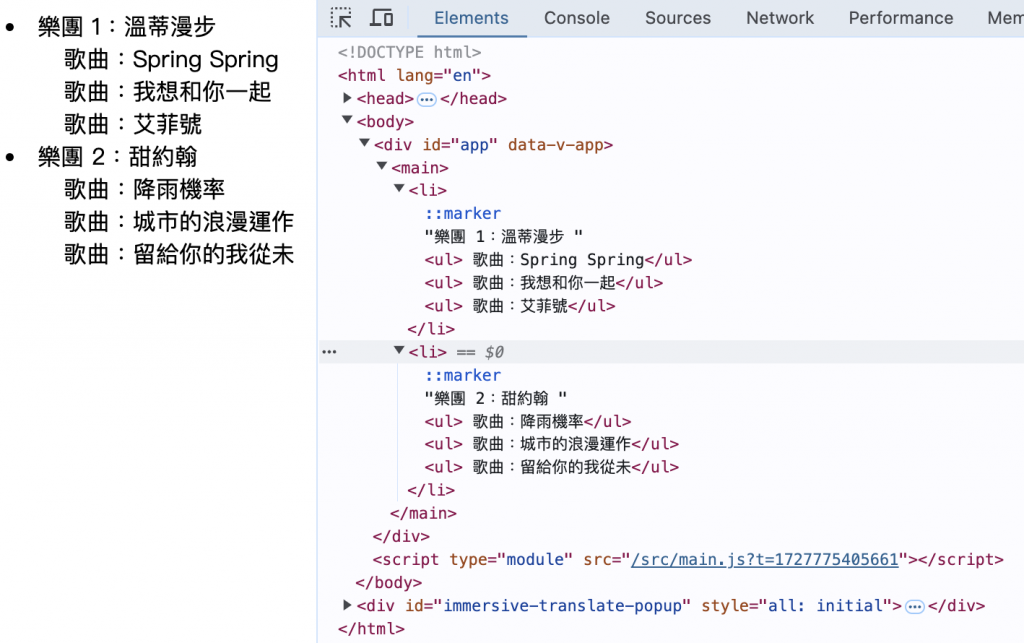Image resolution: width=1024 pixels, height=643 pixels.
Task: Click page text 歌曲：留給你的我從未
Action: pyautogui.click(x=179, y=255)
